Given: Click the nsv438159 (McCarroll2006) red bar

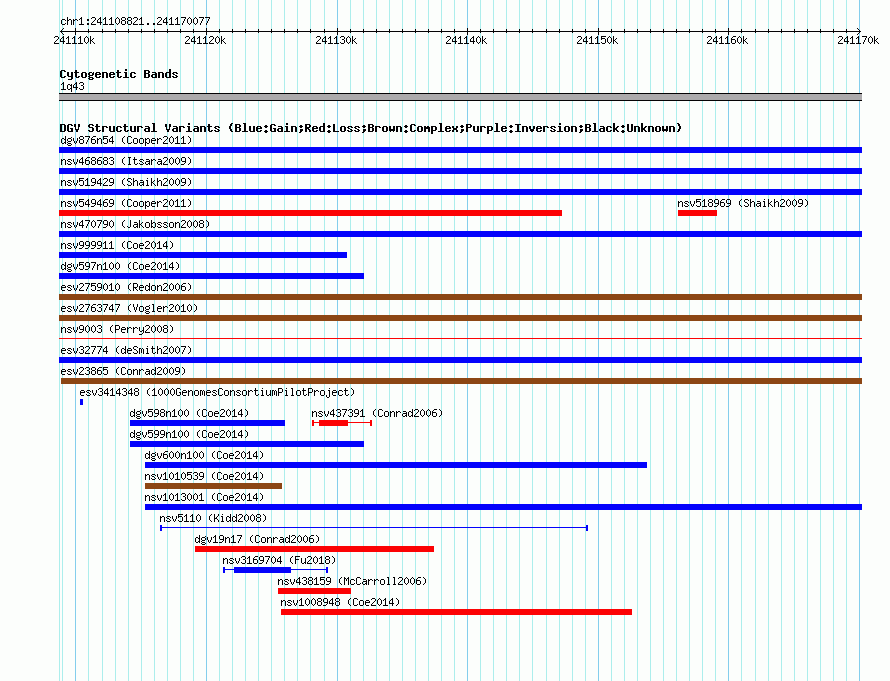Looking at the screenshot, I should pyautogui.click(x=314, y=591).
